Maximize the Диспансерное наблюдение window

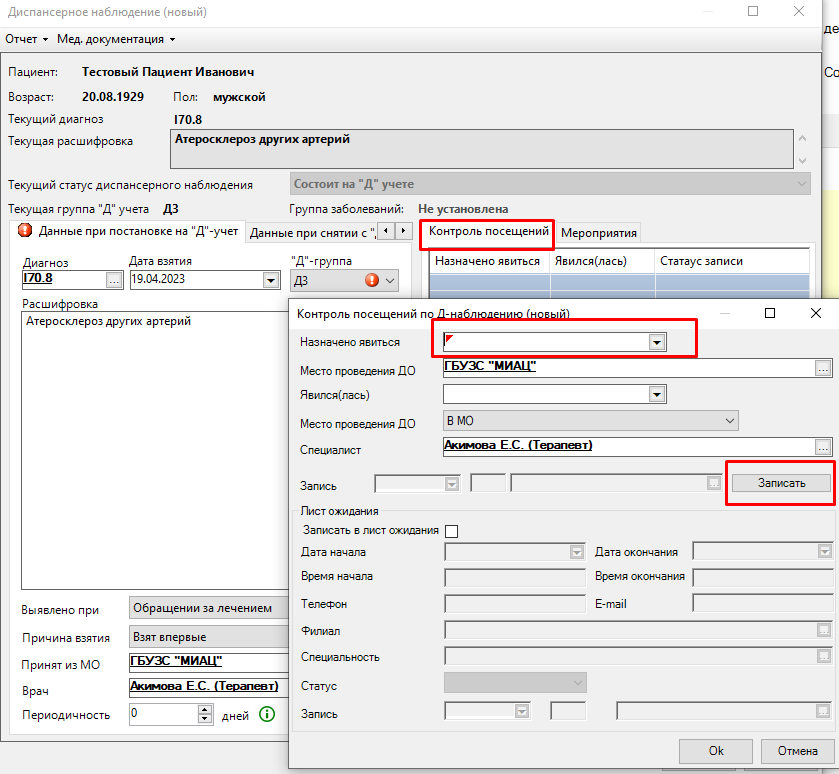point(753,11)
